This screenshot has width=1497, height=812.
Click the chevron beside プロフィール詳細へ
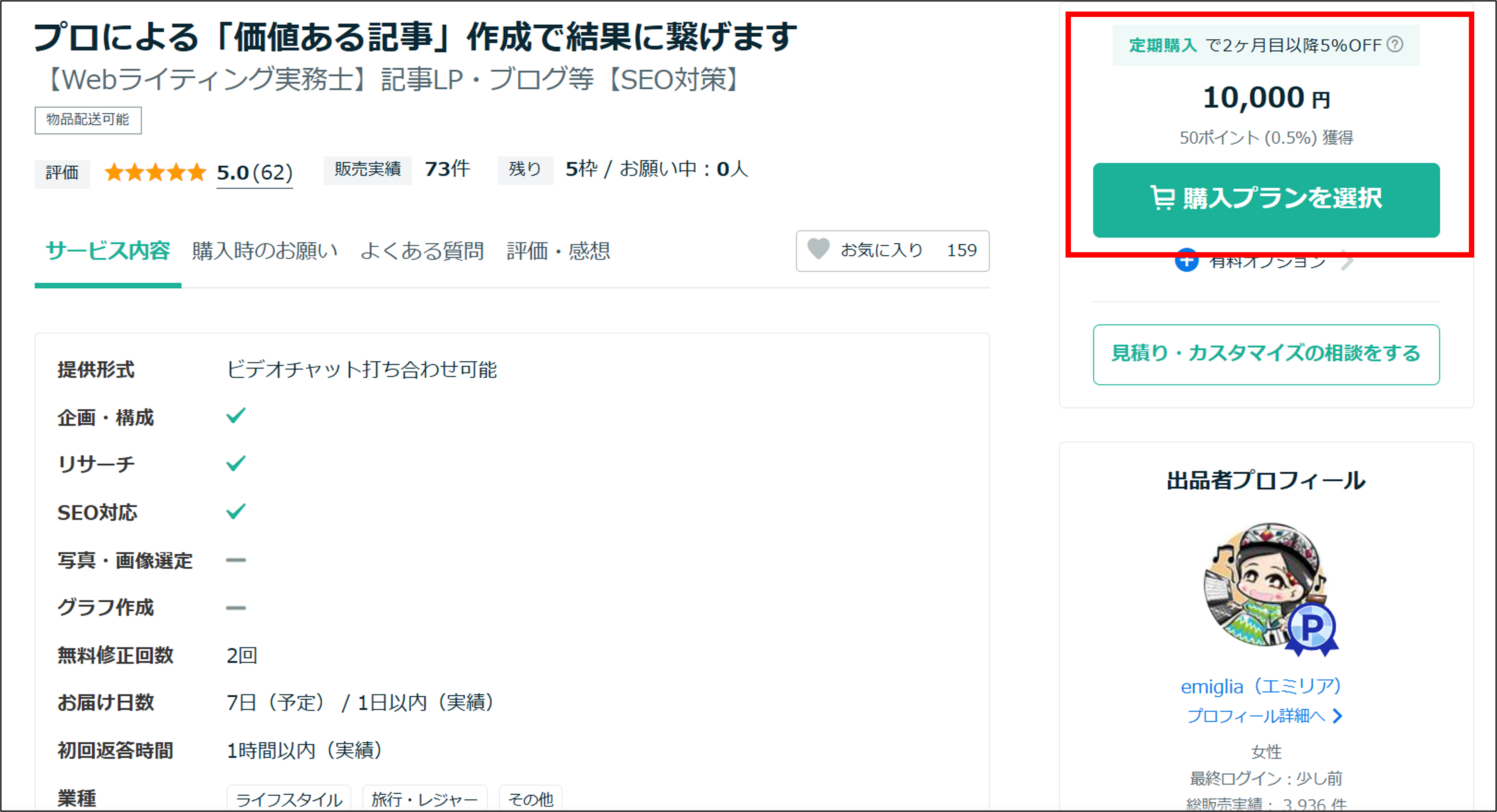pos(1338,716)
